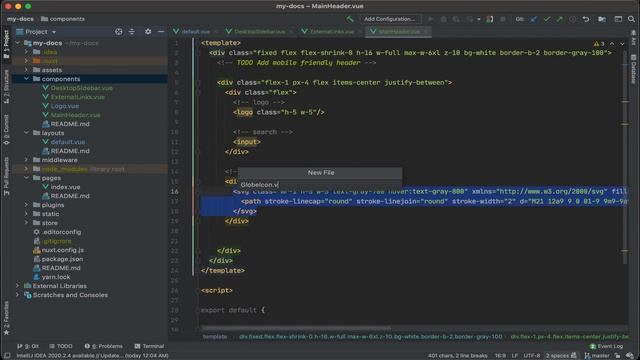Viewport: 640px width, 360px height.
Task: Click the Collapse All icon in Project panel
Action: [131, 31]
